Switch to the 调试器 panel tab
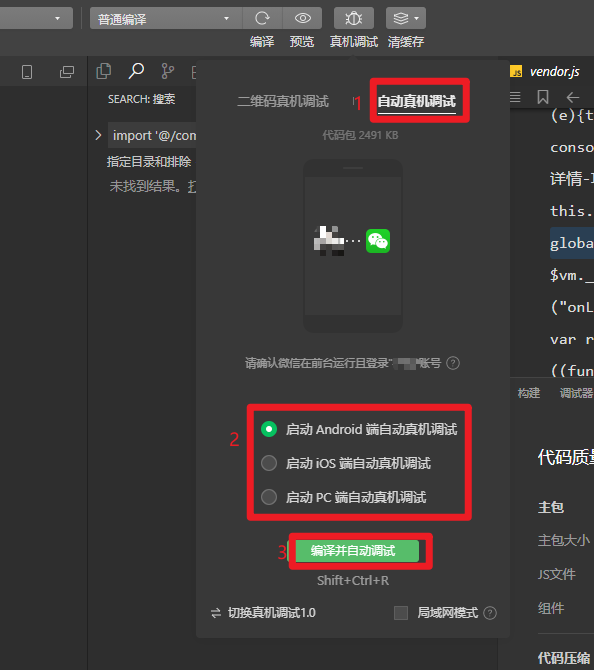Image resolution: width=594 pixels, height=670 pixels. (x=576, y=393)
